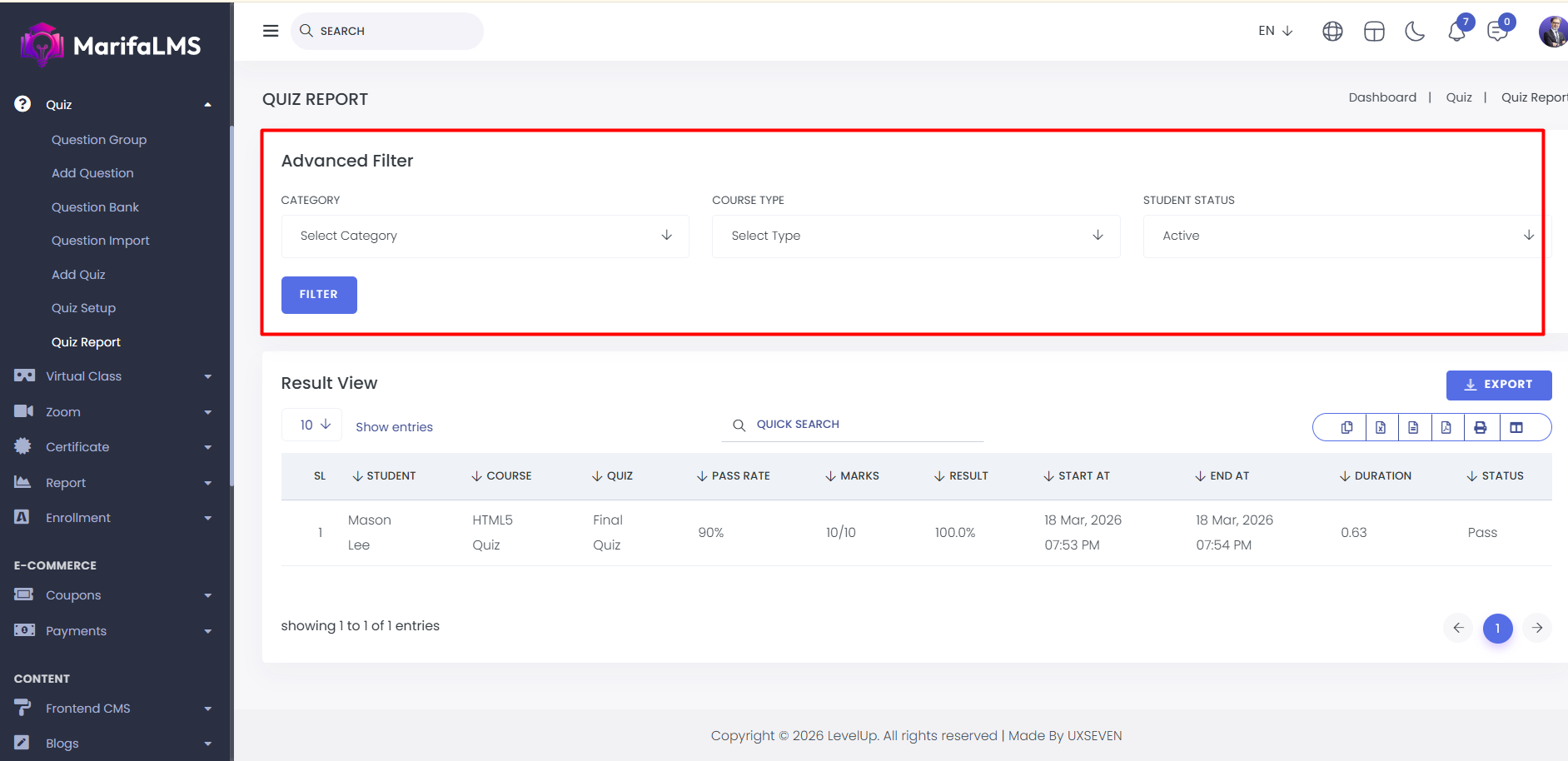
Task: Open the Student Status dropdown
Action: (x=1342, y=236)
